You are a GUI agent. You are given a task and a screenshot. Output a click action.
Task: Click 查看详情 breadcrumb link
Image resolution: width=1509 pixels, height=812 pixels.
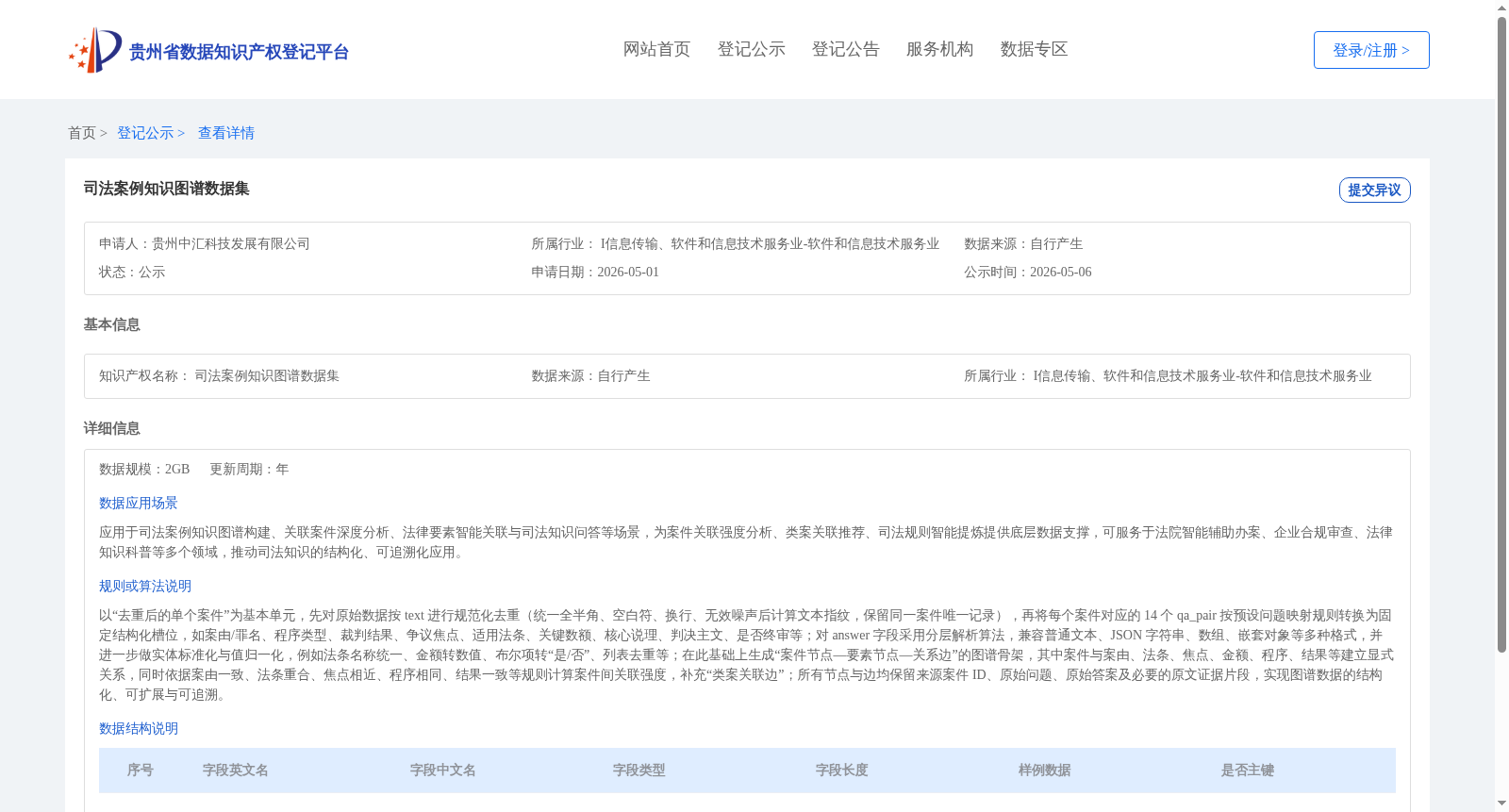click(x=226, y=133)
